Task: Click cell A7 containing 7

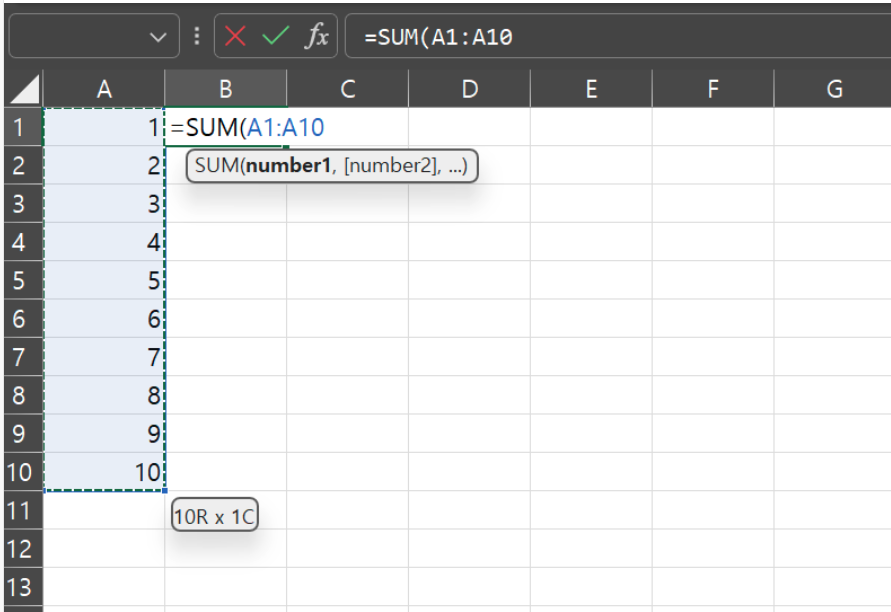Action: [x=104, y=357]
